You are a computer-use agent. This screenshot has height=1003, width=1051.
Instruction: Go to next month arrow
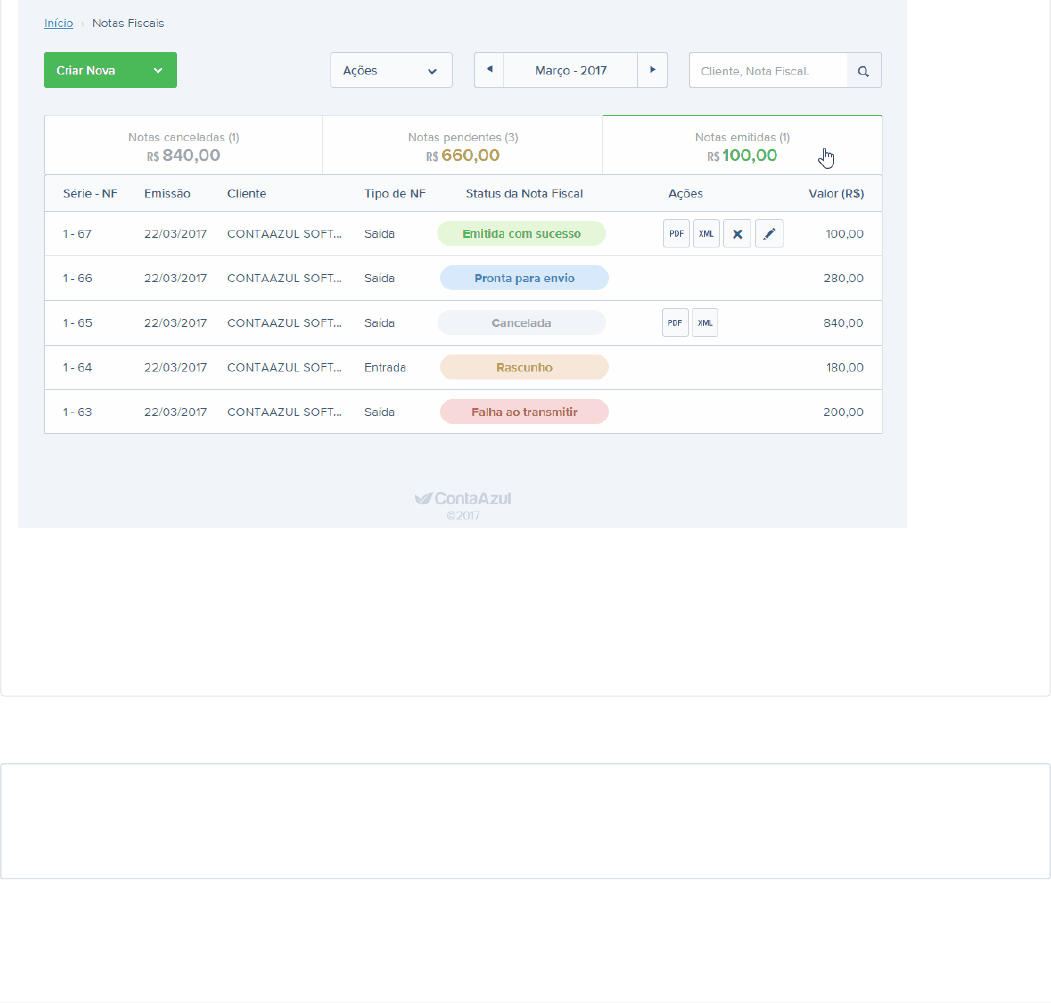pos(653,70)
